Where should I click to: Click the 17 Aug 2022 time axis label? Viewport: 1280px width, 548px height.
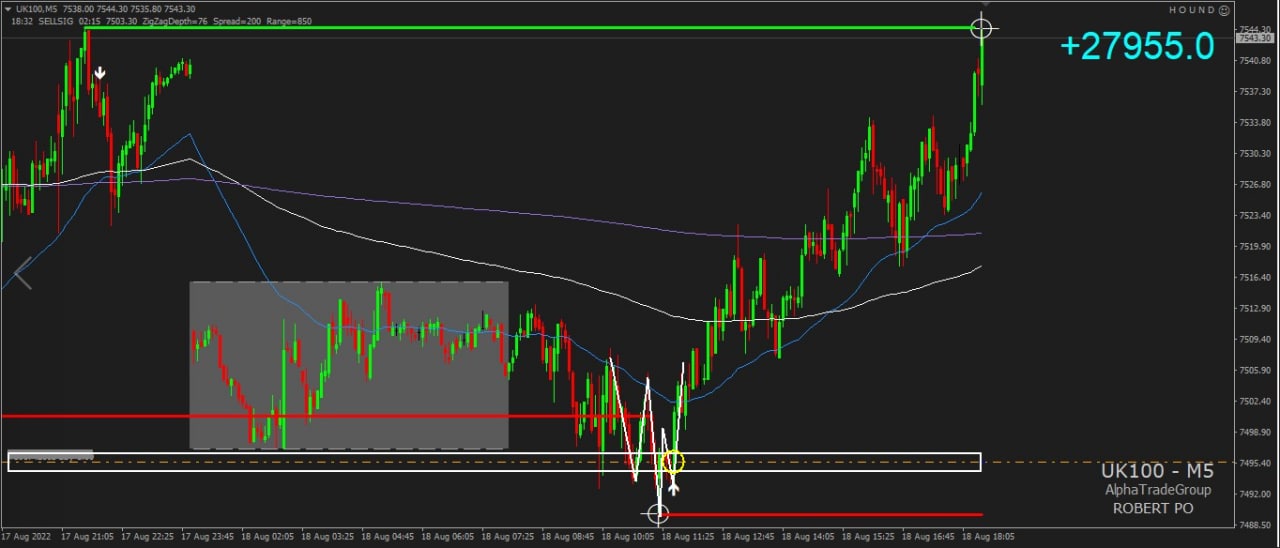(24, 536)
